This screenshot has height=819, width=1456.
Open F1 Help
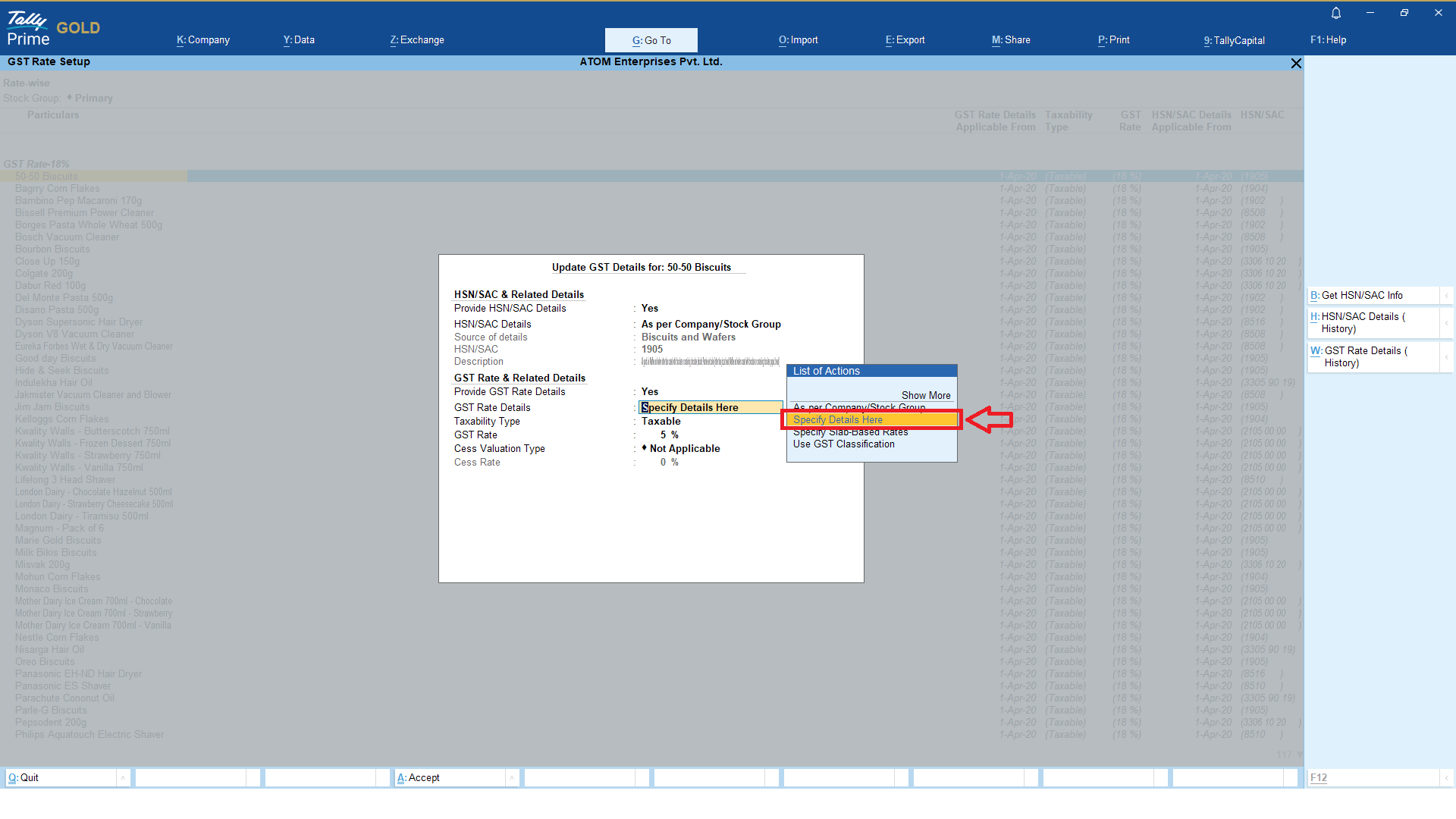coord(1328,40)
